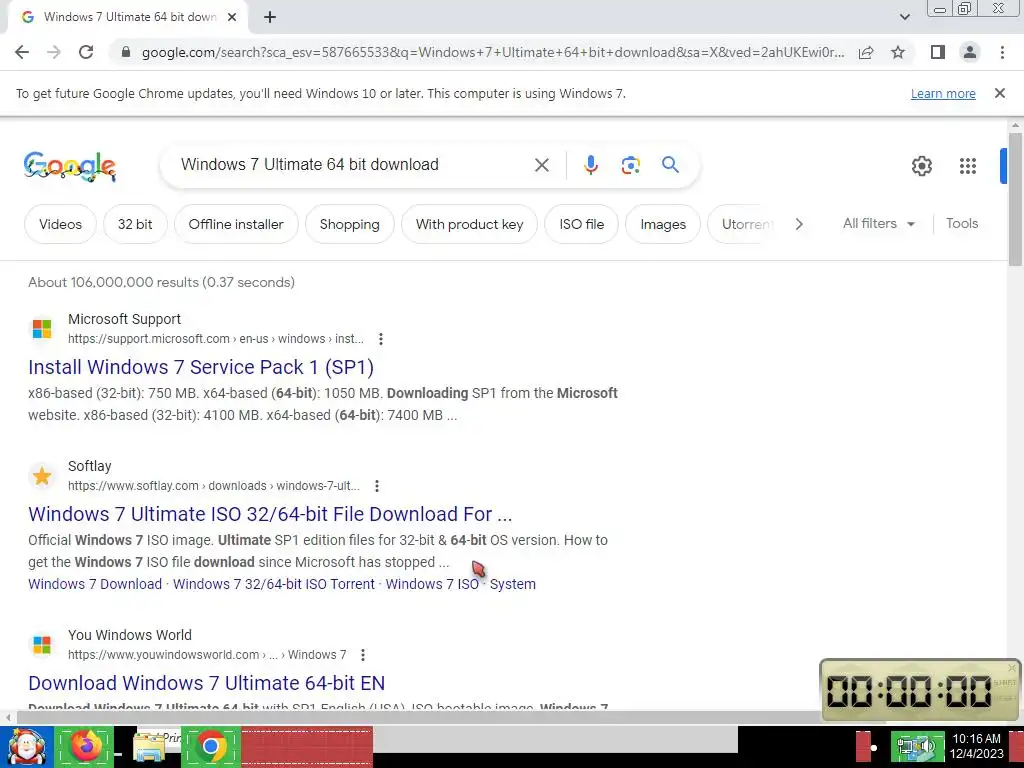Toggle the Chrome side panel
1024x768 pixels.
coord(938,52)
